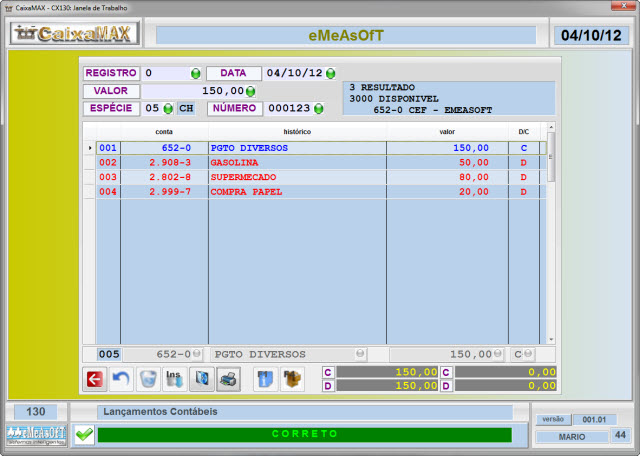Screen dimensions: 640x456
Task: Open the D/C selector in entry row
Action: click(528, 354)
